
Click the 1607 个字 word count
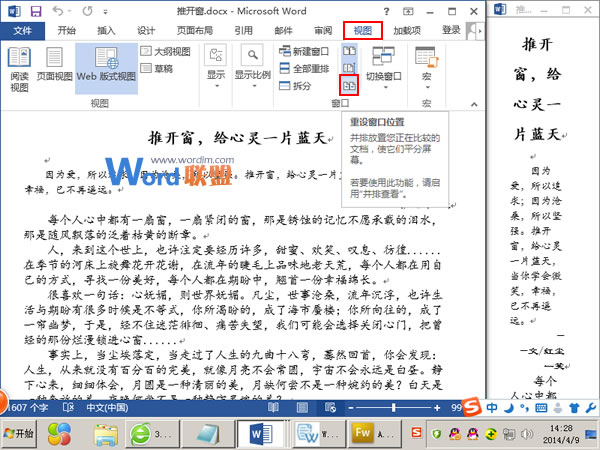click(27, 408)
